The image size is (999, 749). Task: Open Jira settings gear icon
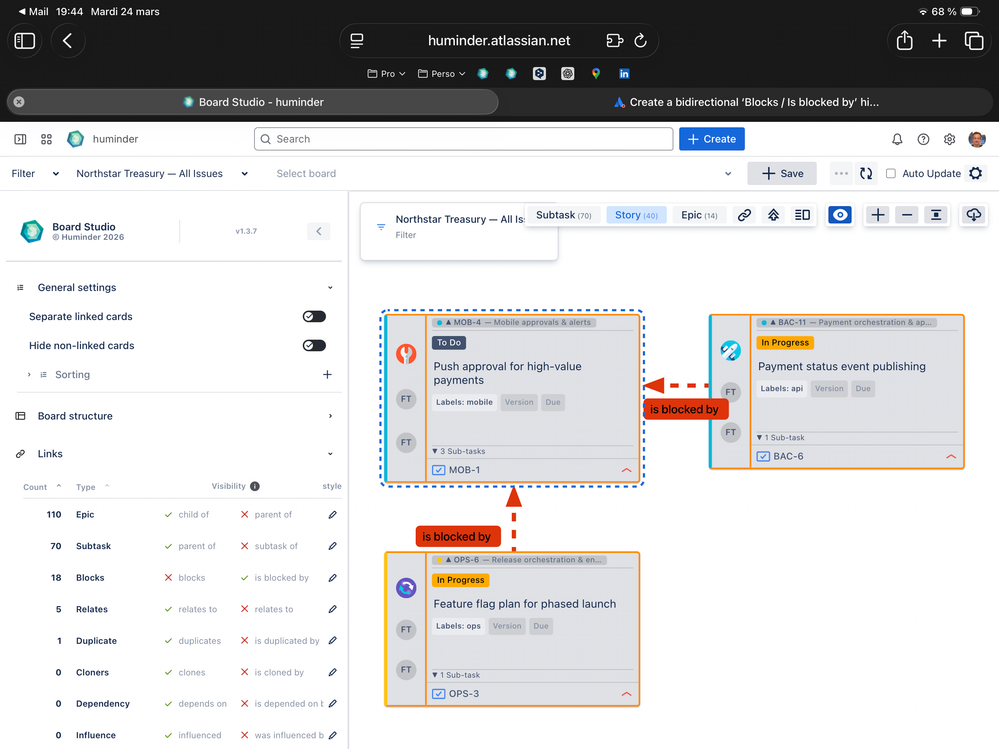tap(949, 139)
